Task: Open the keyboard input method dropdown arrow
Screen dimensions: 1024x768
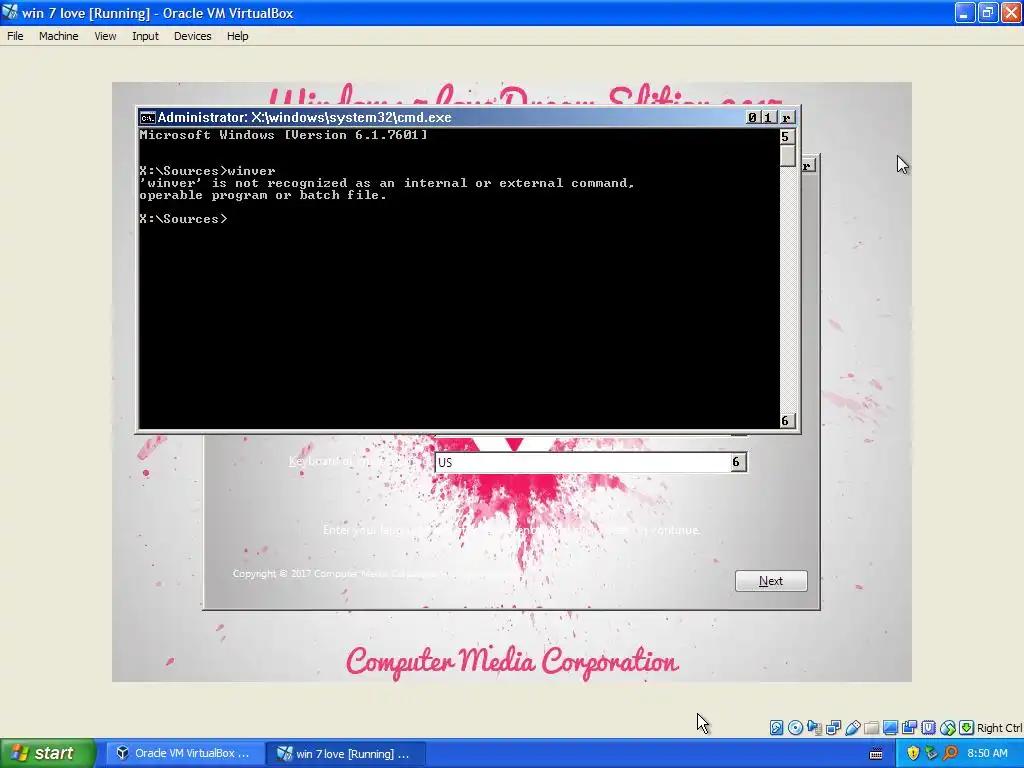Action: [x=737, y=462]
